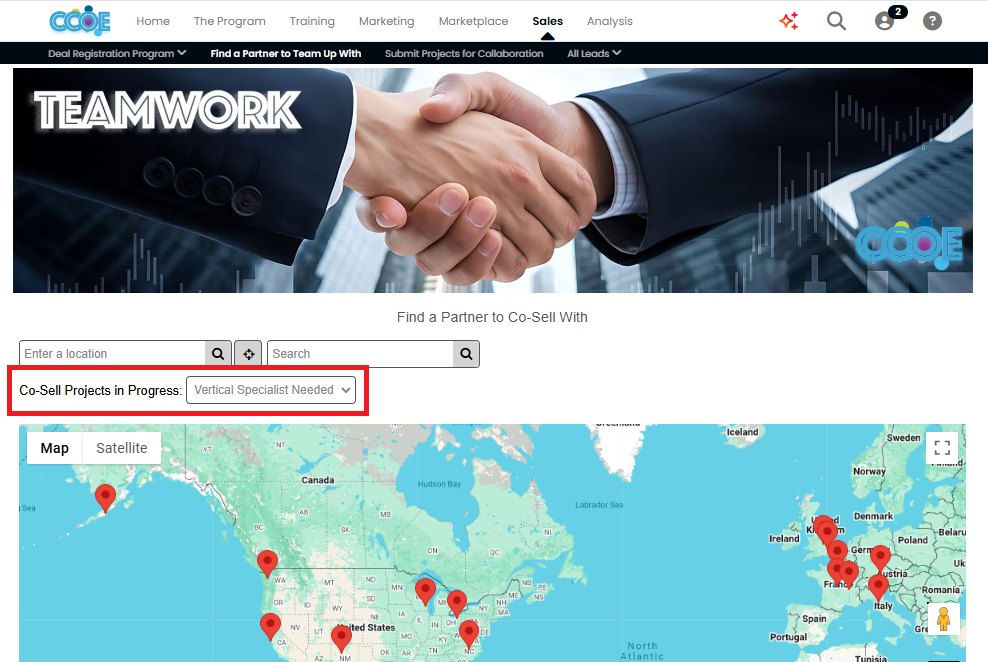Screen dimensions: 988x662
Task: Open the AI sparkle assistant icon
Action: (789, 21)
